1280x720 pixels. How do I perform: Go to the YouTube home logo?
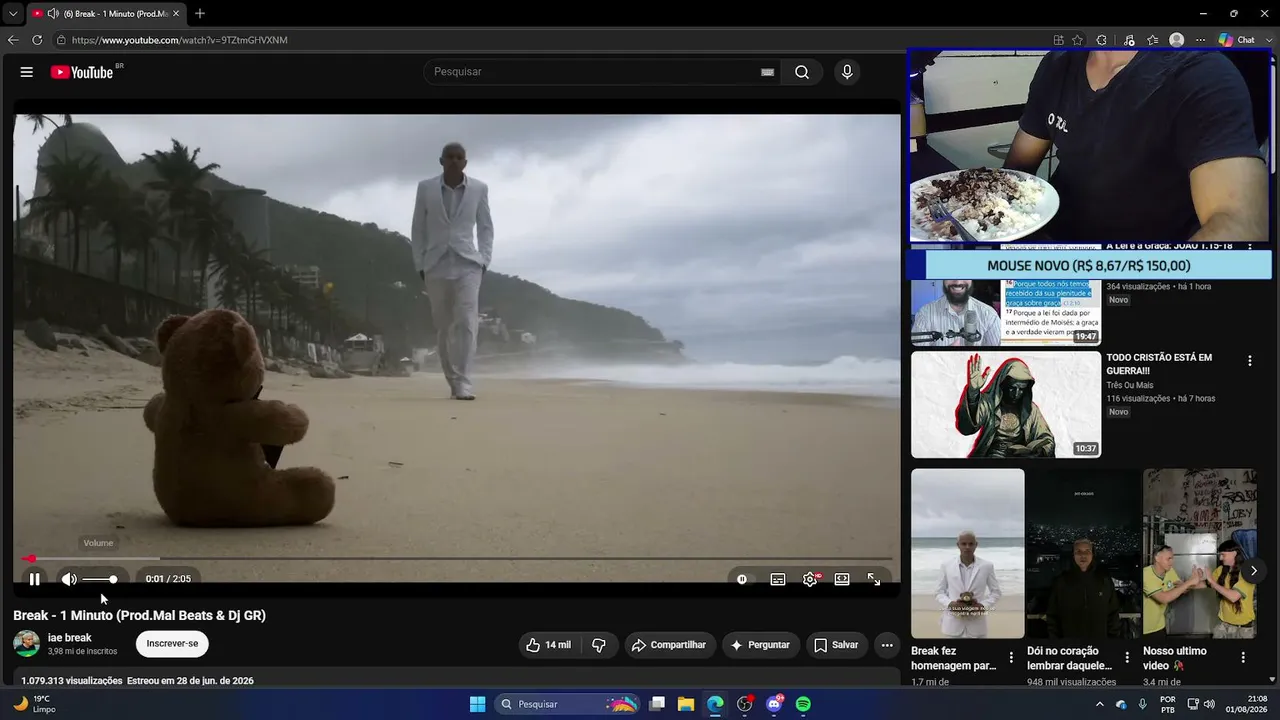[x=82, y=72]
